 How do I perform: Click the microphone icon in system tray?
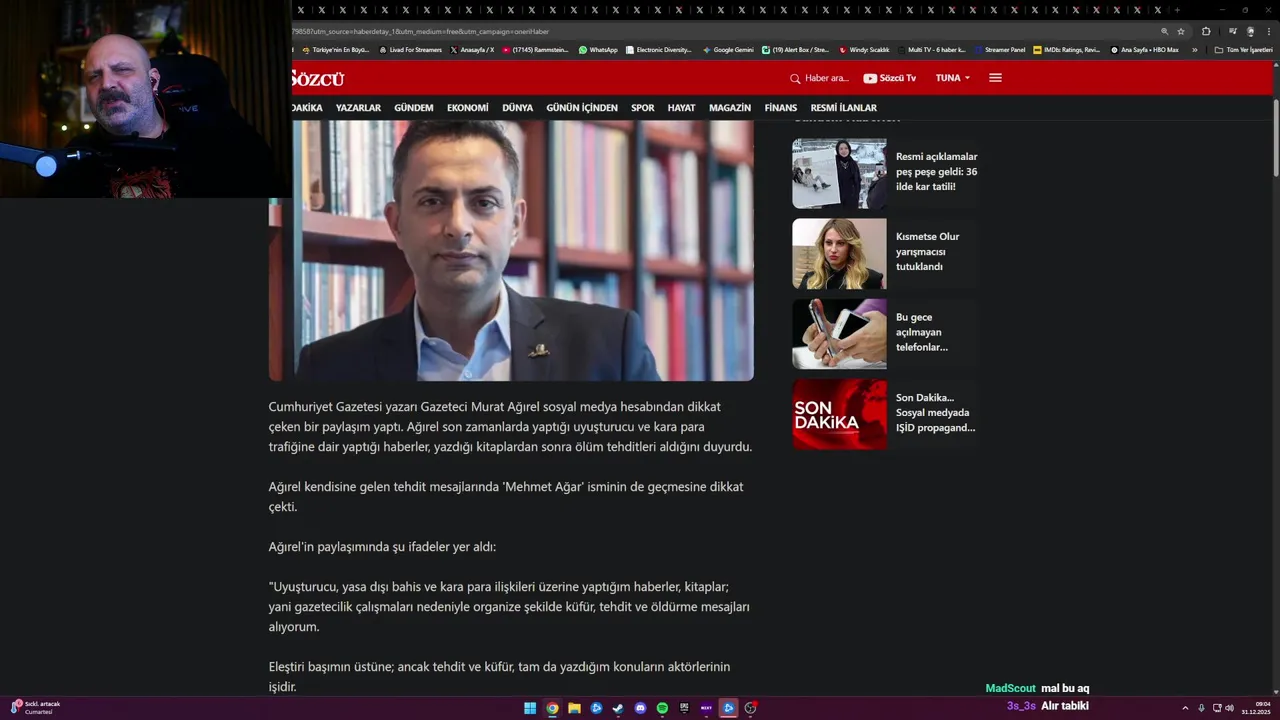point(1201,708)
